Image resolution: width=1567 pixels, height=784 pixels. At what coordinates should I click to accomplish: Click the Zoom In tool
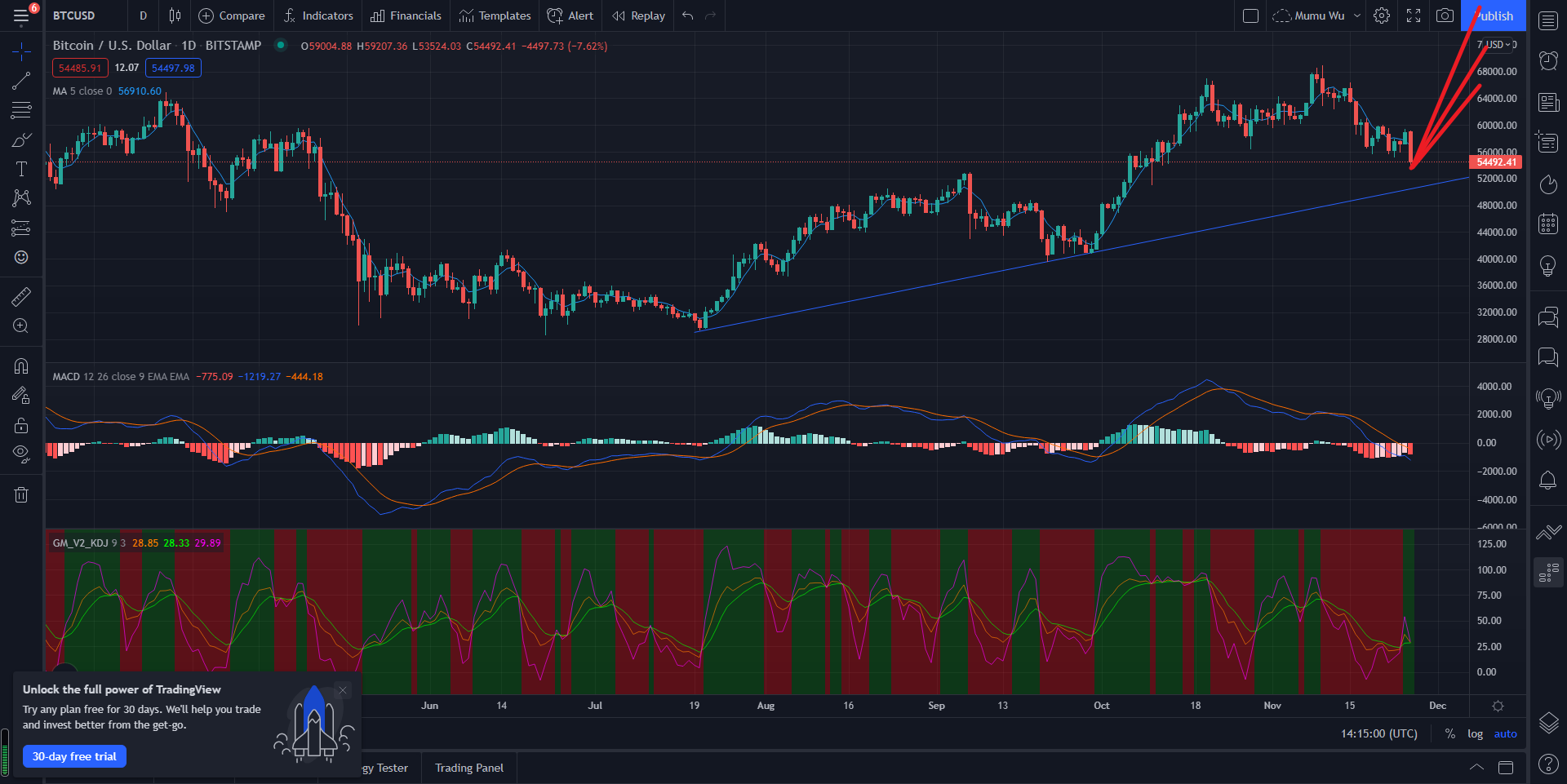pyautogui.click(x=21, y=326)
